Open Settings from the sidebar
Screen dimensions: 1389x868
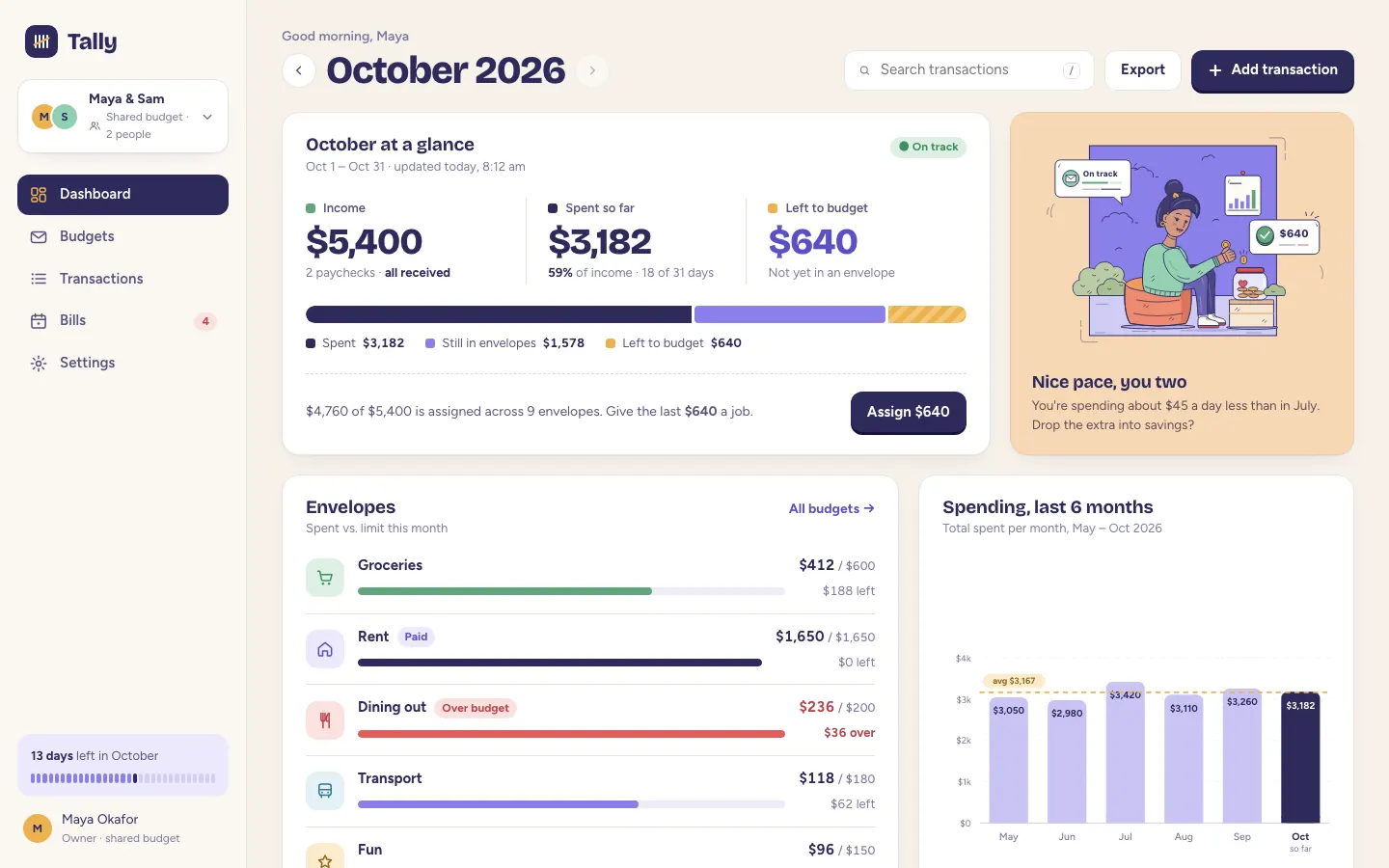[123, 363]
